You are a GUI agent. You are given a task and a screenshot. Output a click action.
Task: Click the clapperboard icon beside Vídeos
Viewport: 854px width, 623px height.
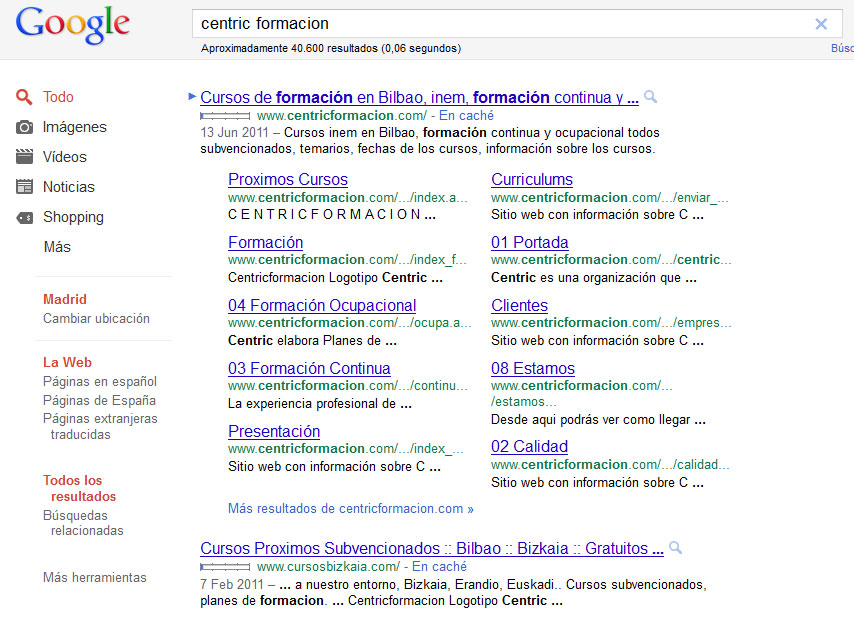point(24,157)
